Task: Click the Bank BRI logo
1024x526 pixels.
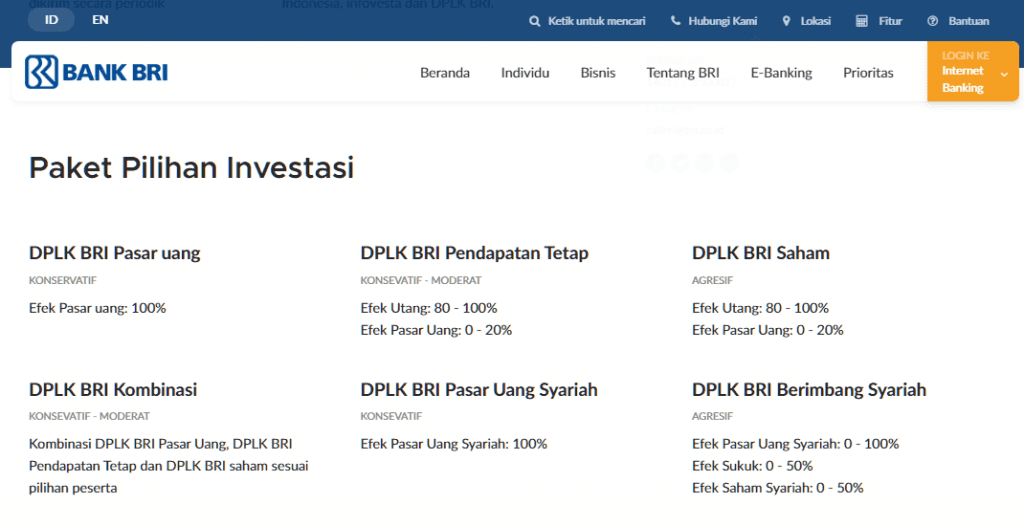Action: [x=96, y=72]
